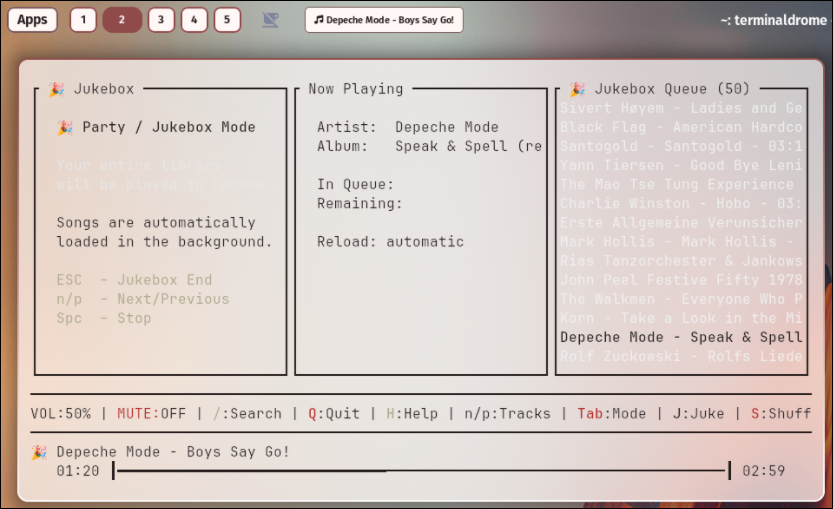Click the Depeche Mode - Boys Say Go! media widget

[384, 20]
